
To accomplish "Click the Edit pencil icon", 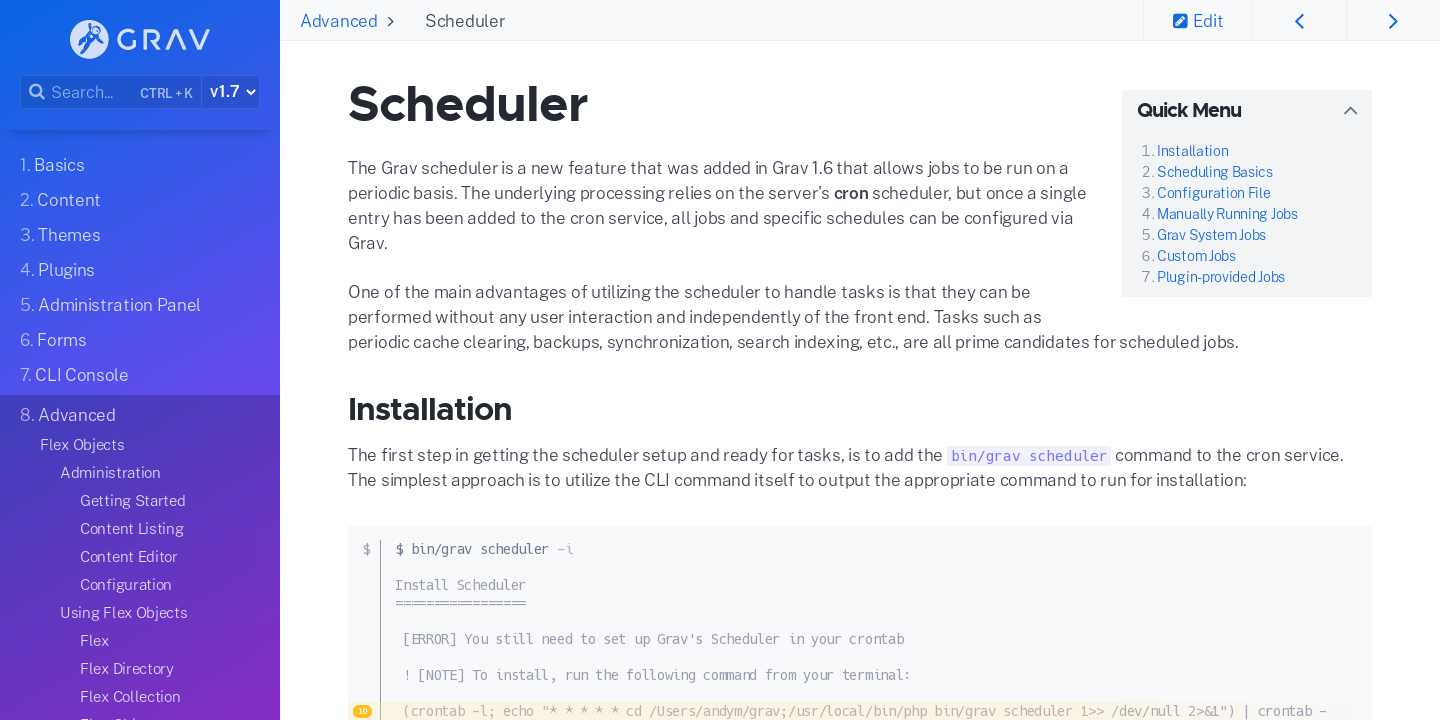I will point(1180,21).
